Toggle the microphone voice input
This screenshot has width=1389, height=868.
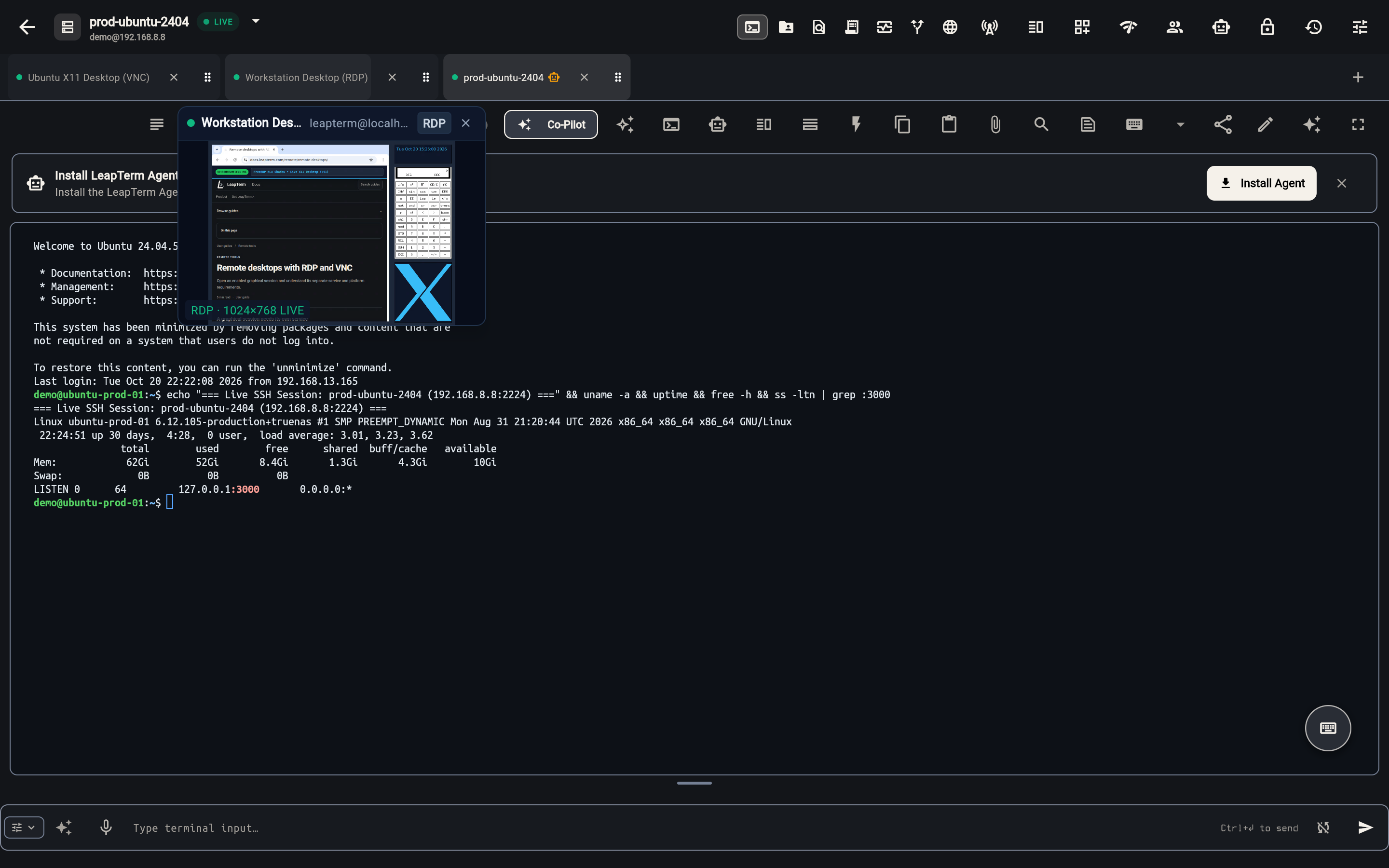tap(106, 827)
